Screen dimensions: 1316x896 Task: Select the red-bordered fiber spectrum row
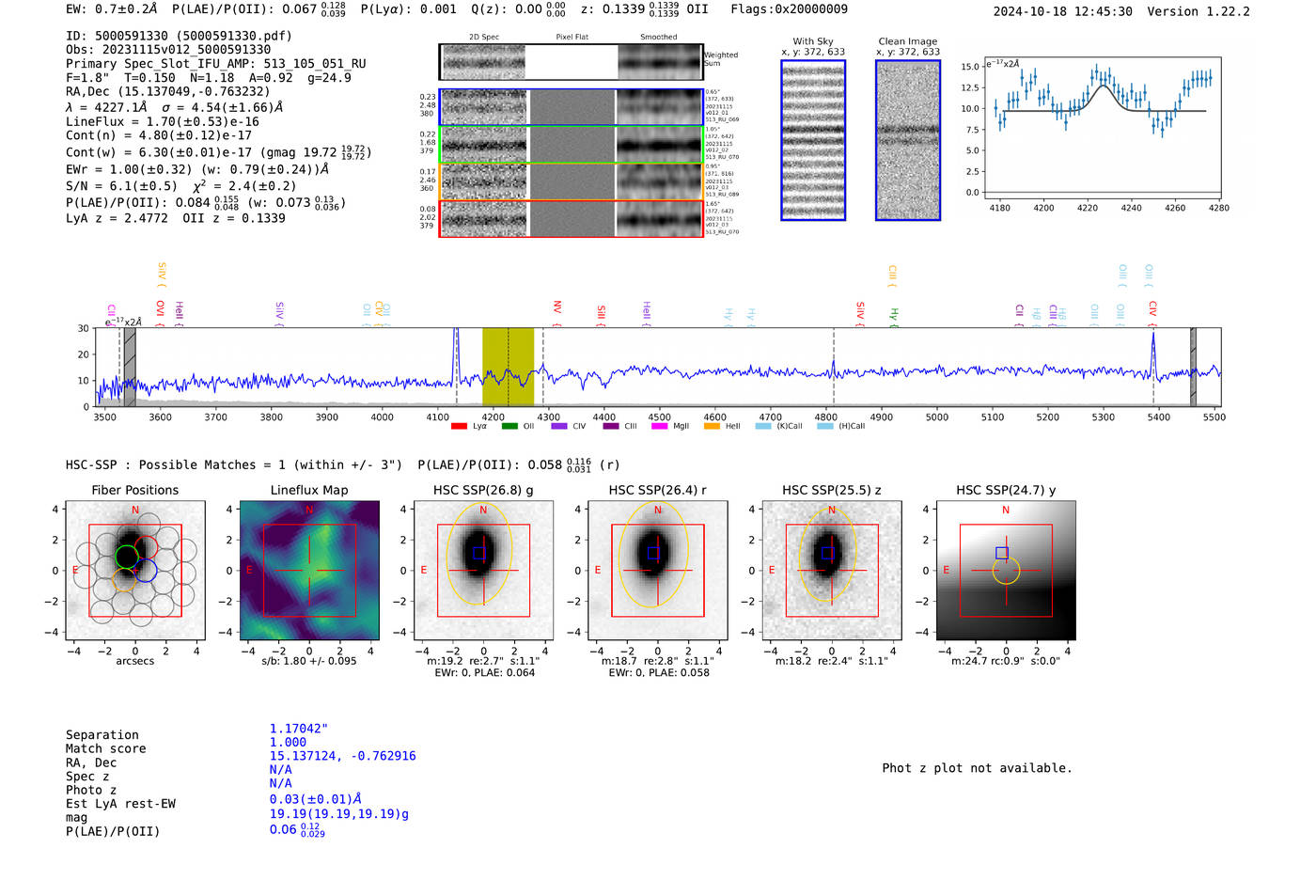click(x=572, y=218)
